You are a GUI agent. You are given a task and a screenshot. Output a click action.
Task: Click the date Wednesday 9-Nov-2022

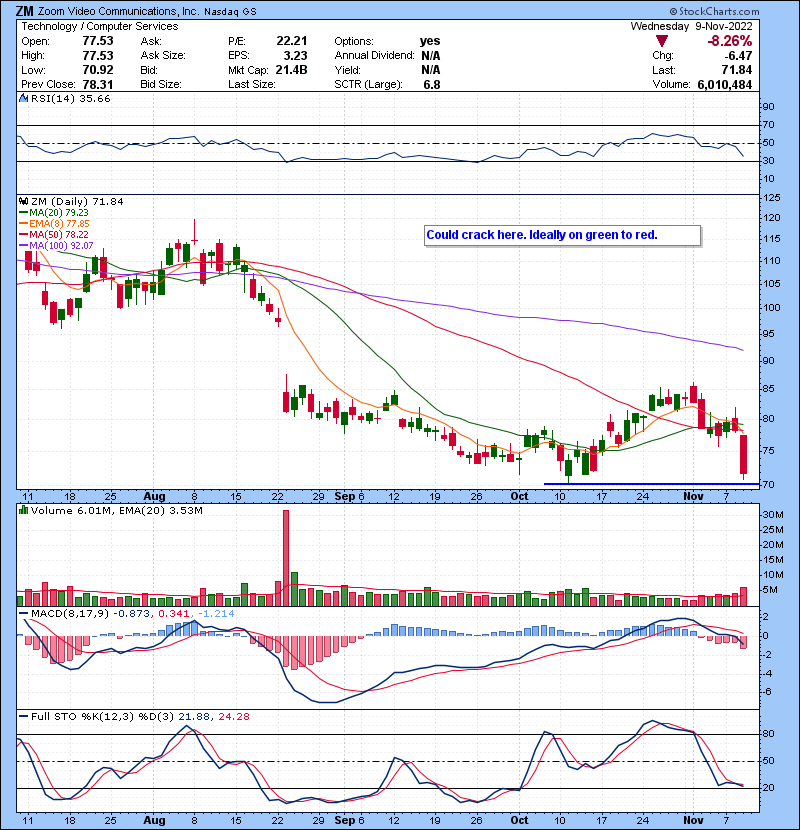tap(691, 26)
